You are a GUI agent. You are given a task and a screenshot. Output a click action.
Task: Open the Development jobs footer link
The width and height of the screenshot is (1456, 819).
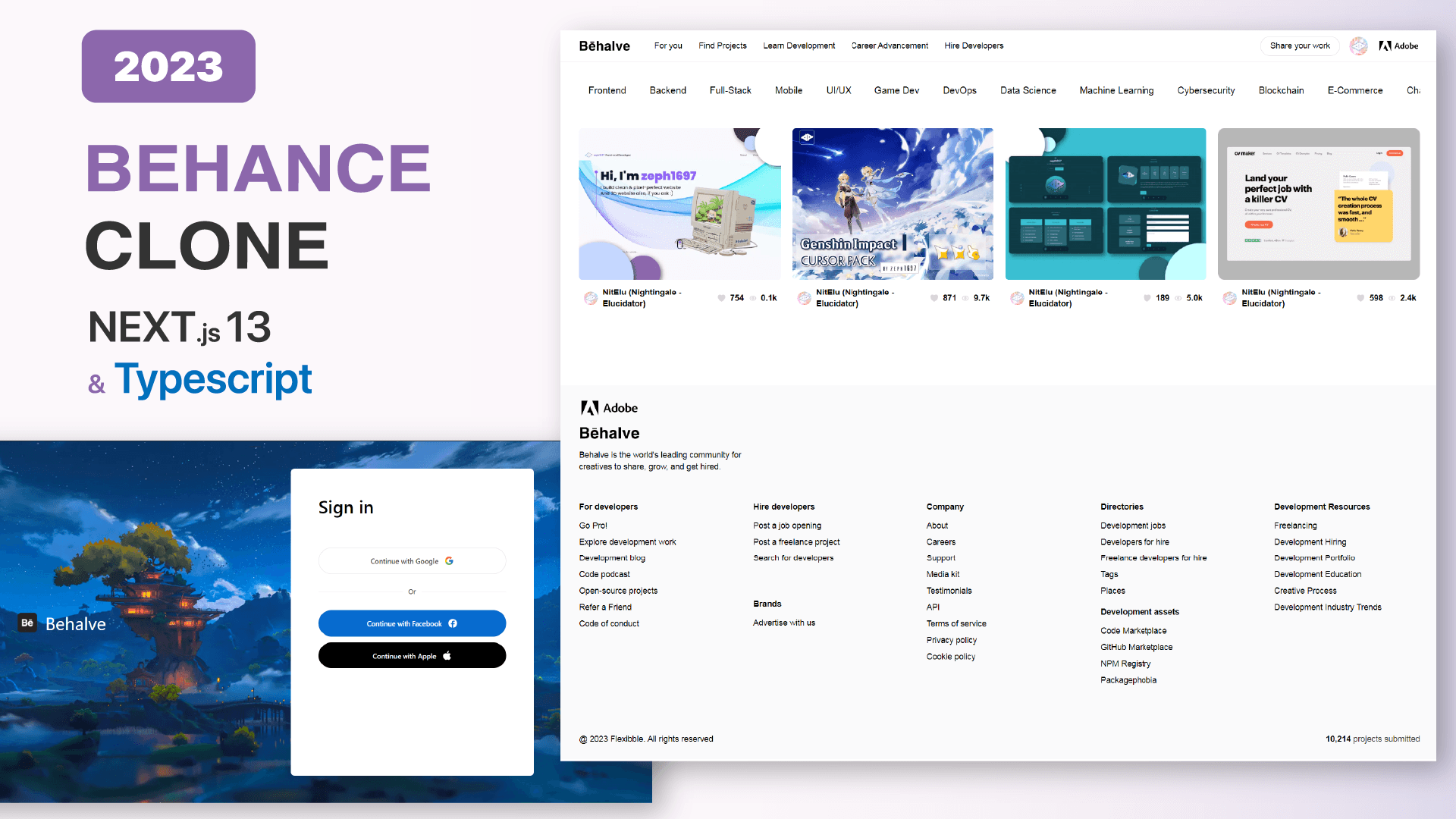click(x=1133, y=526)
